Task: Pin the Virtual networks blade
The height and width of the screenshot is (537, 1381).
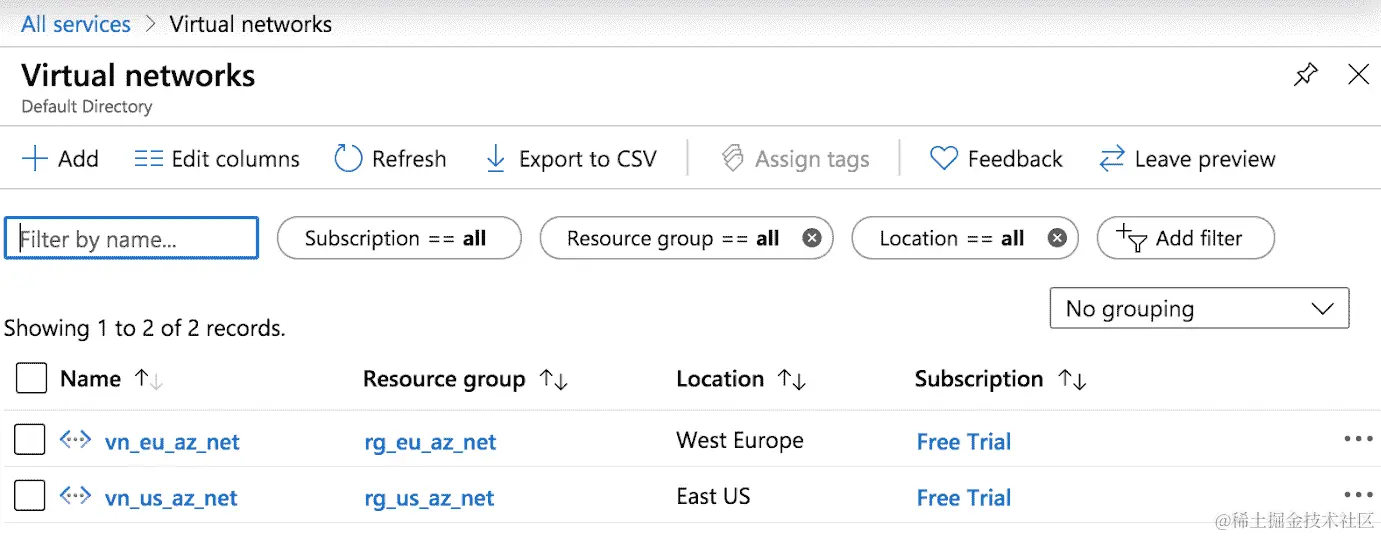Action: (1305, 75)
